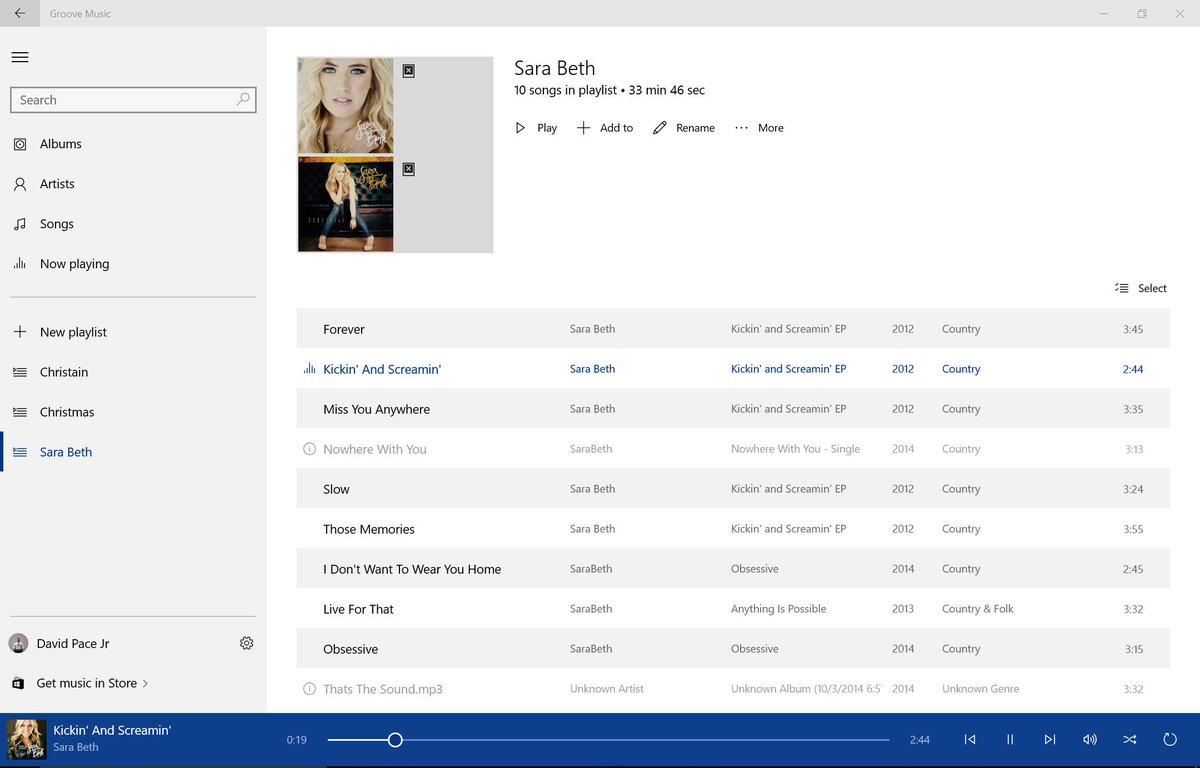Click the top missing-image placeholder icon

pyautogui.click(x=408, y=71)
